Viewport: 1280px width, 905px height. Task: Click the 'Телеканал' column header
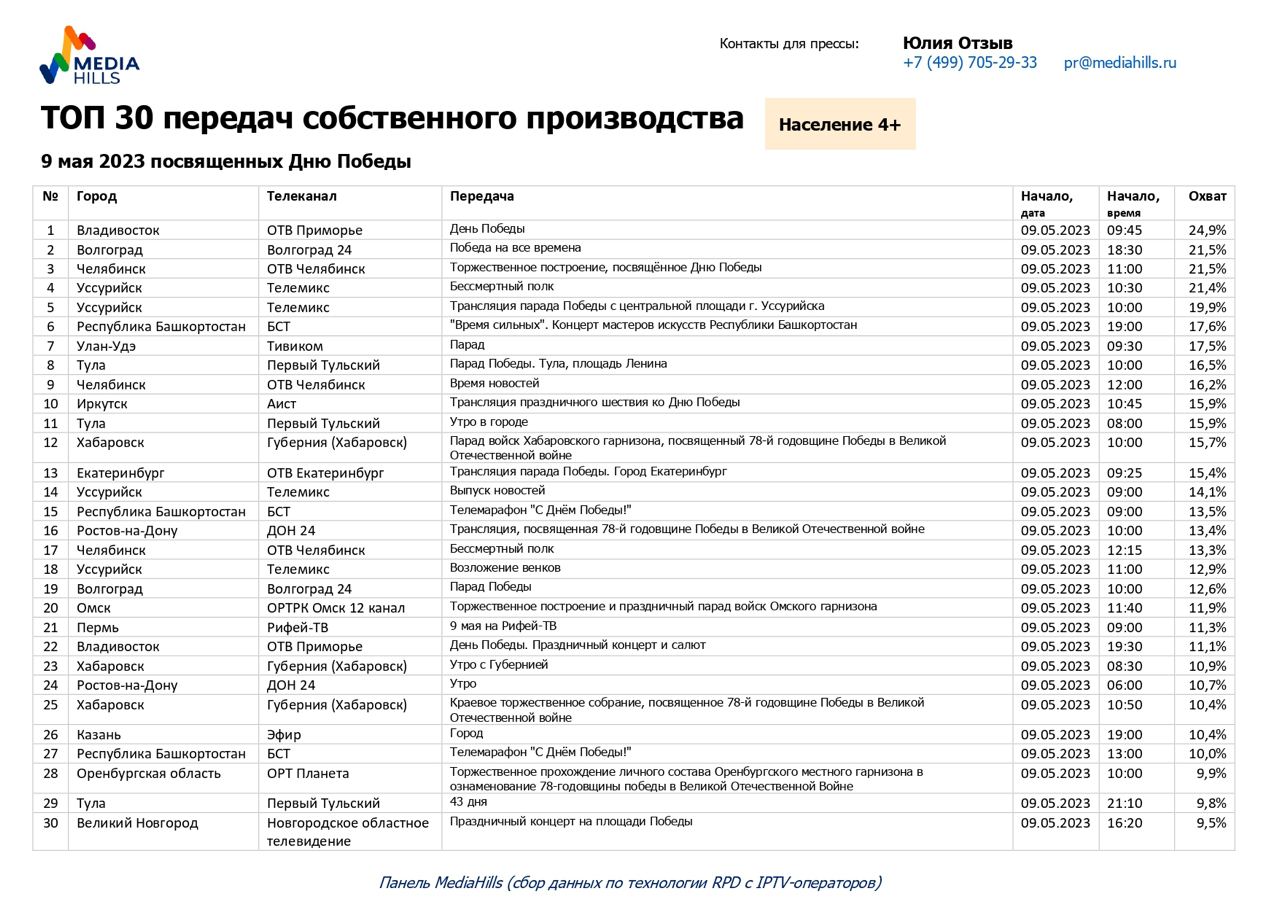point(301,197)
